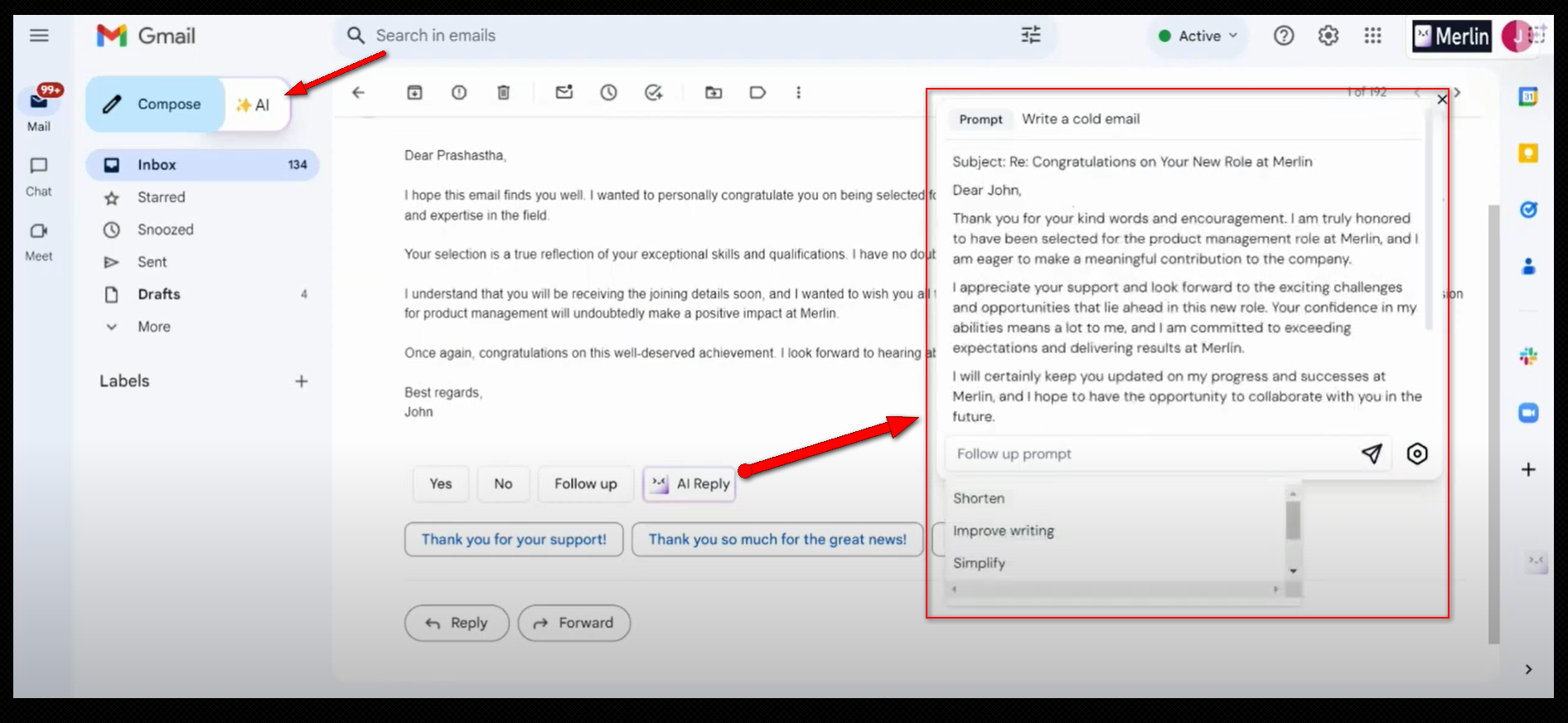This screenshot has width=1568, height=723.
Task: Open Merlin prompt settings hexagon icon
Action: pyautogui.click(x=1417, y=454)
